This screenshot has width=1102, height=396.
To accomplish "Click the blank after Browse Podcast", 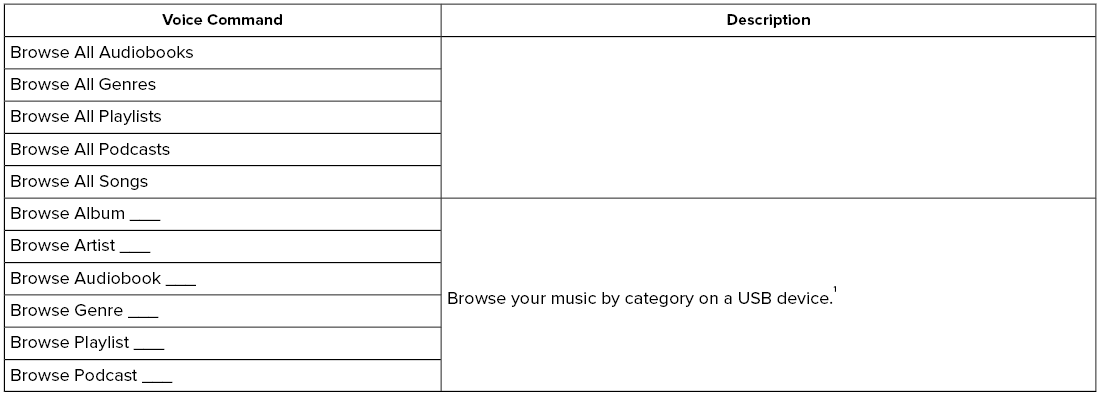I will pyautogui.click(x=157, y=381).
